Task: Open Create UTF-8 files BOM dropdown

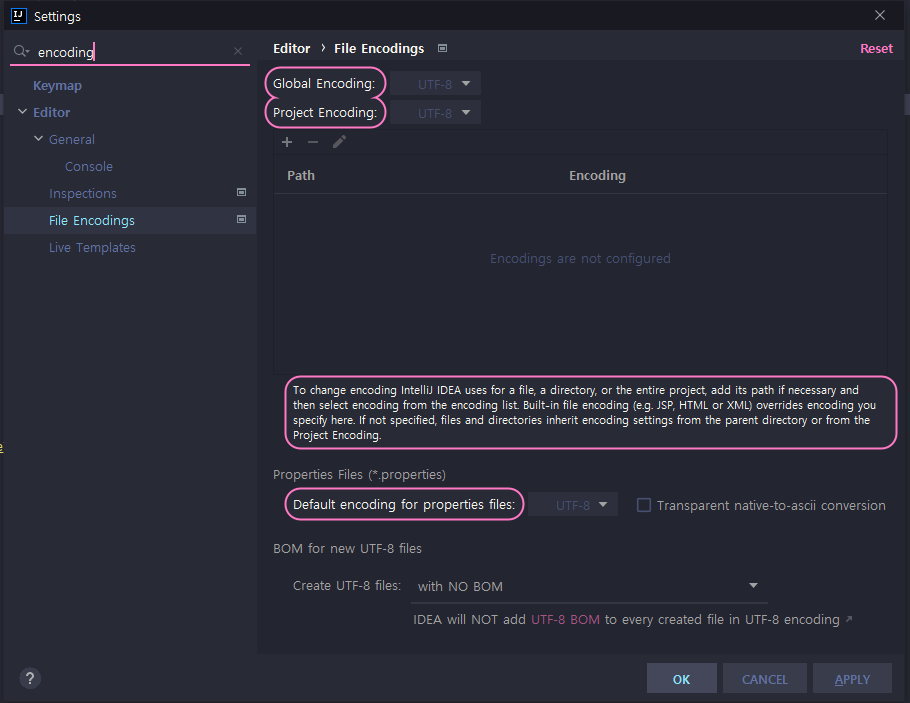Action: pyautogui.click(x=589, y=586)
